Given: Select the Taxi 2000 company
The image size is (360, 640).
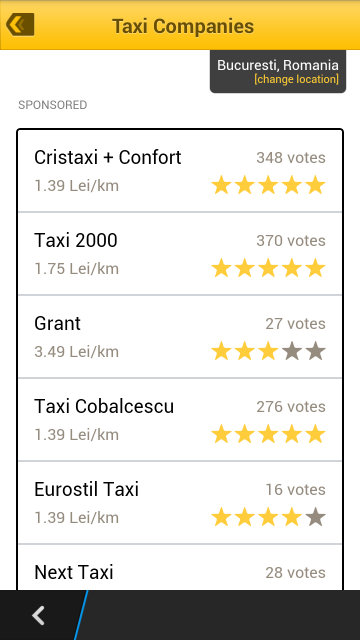Looking at the screenshot, I should coord(180,253).
